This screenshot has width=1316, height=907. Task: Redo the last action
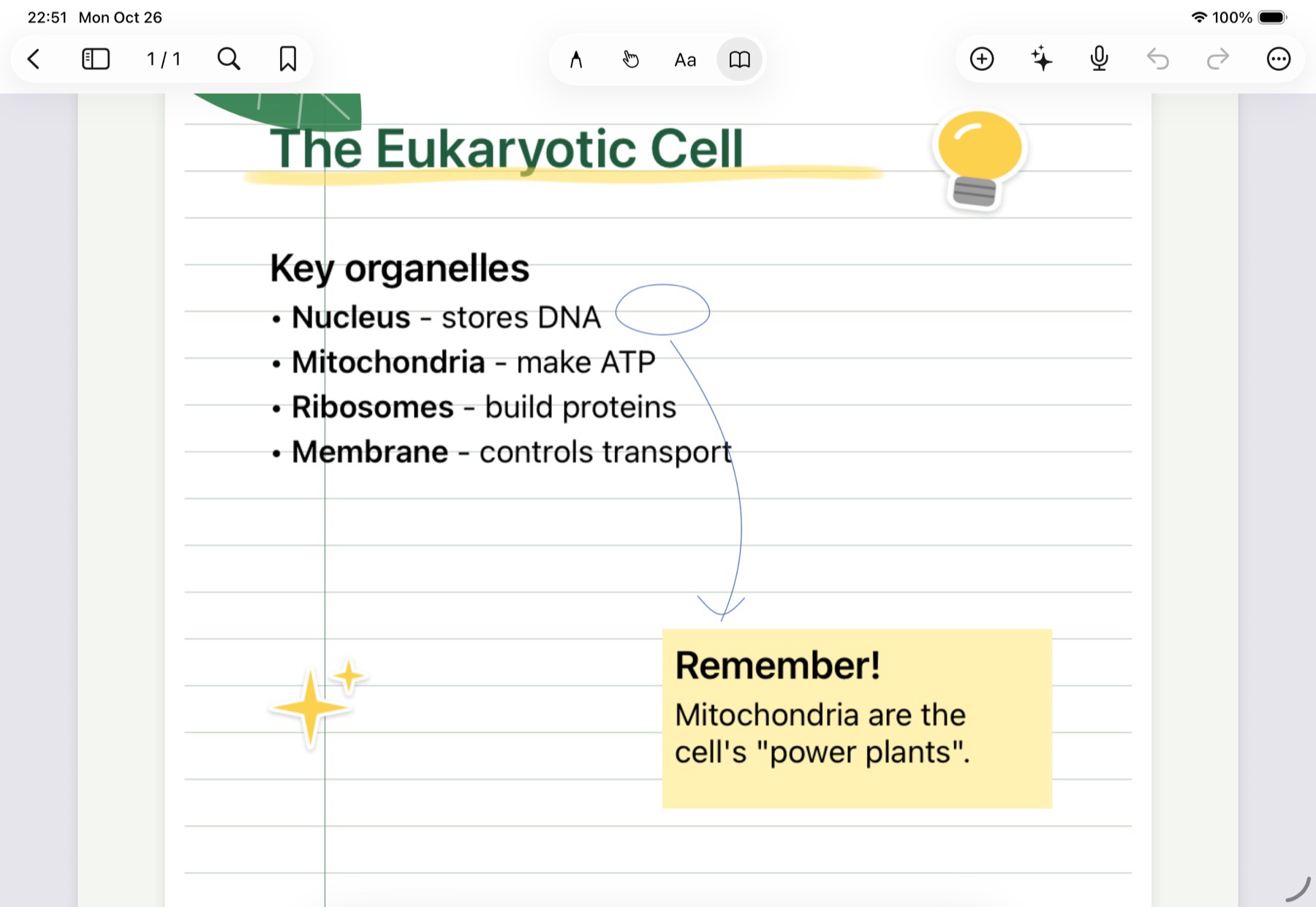[x=1218, y=59]
